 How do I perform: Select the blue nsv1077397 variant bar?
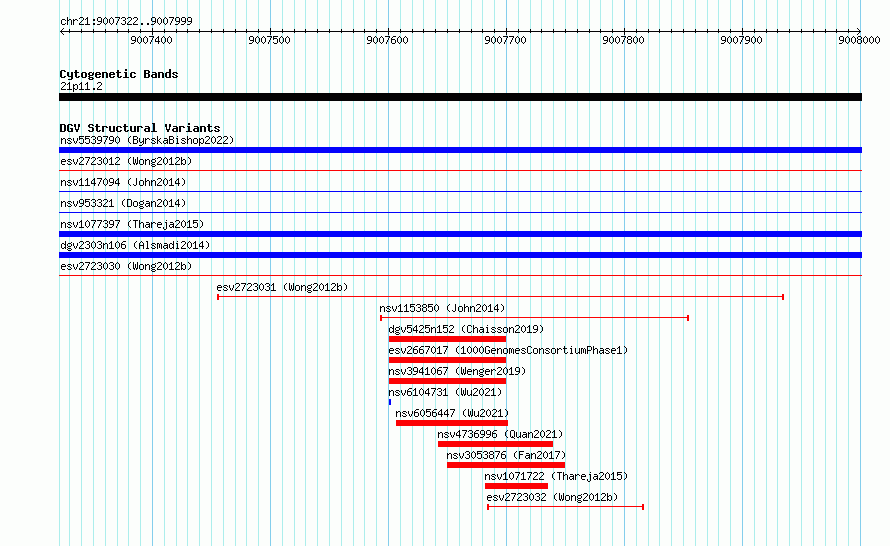[x=460, y=234]
